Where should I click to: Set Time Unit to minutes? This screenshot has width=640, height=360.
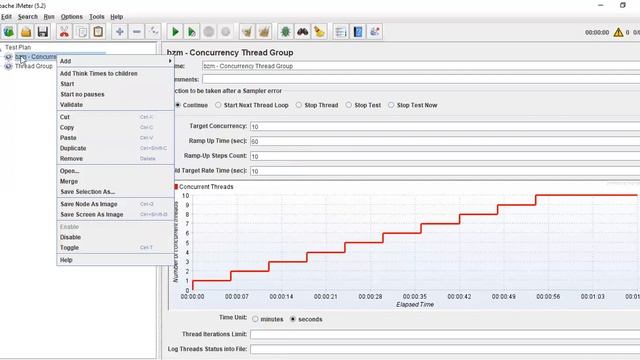pos(255,319)
